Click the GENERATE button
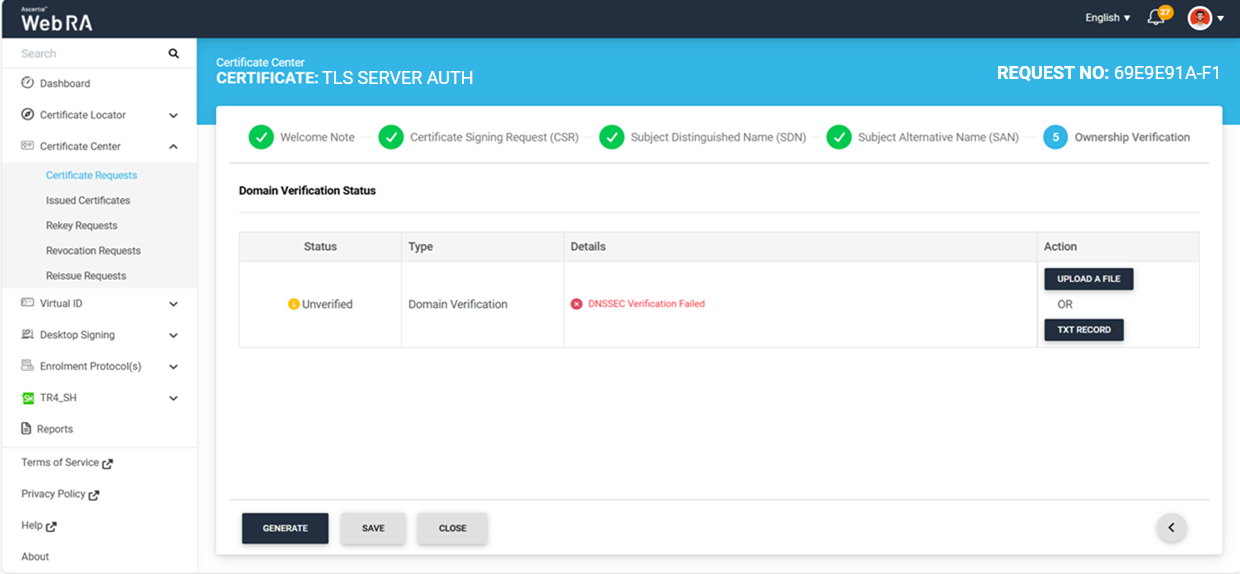The width and height of the screenshot is (1240, 574). coord(285,528)
